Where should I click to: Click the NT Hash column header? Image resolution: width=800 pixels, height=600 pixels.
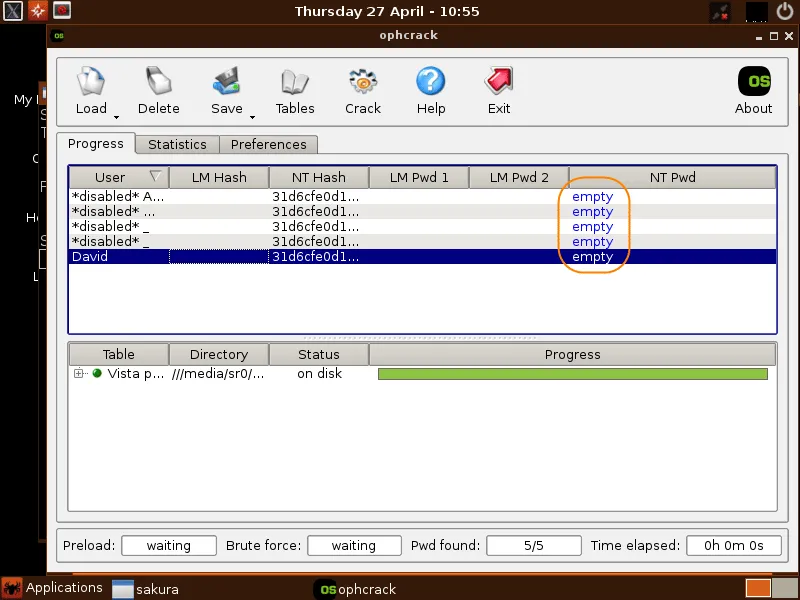[318, 178]
